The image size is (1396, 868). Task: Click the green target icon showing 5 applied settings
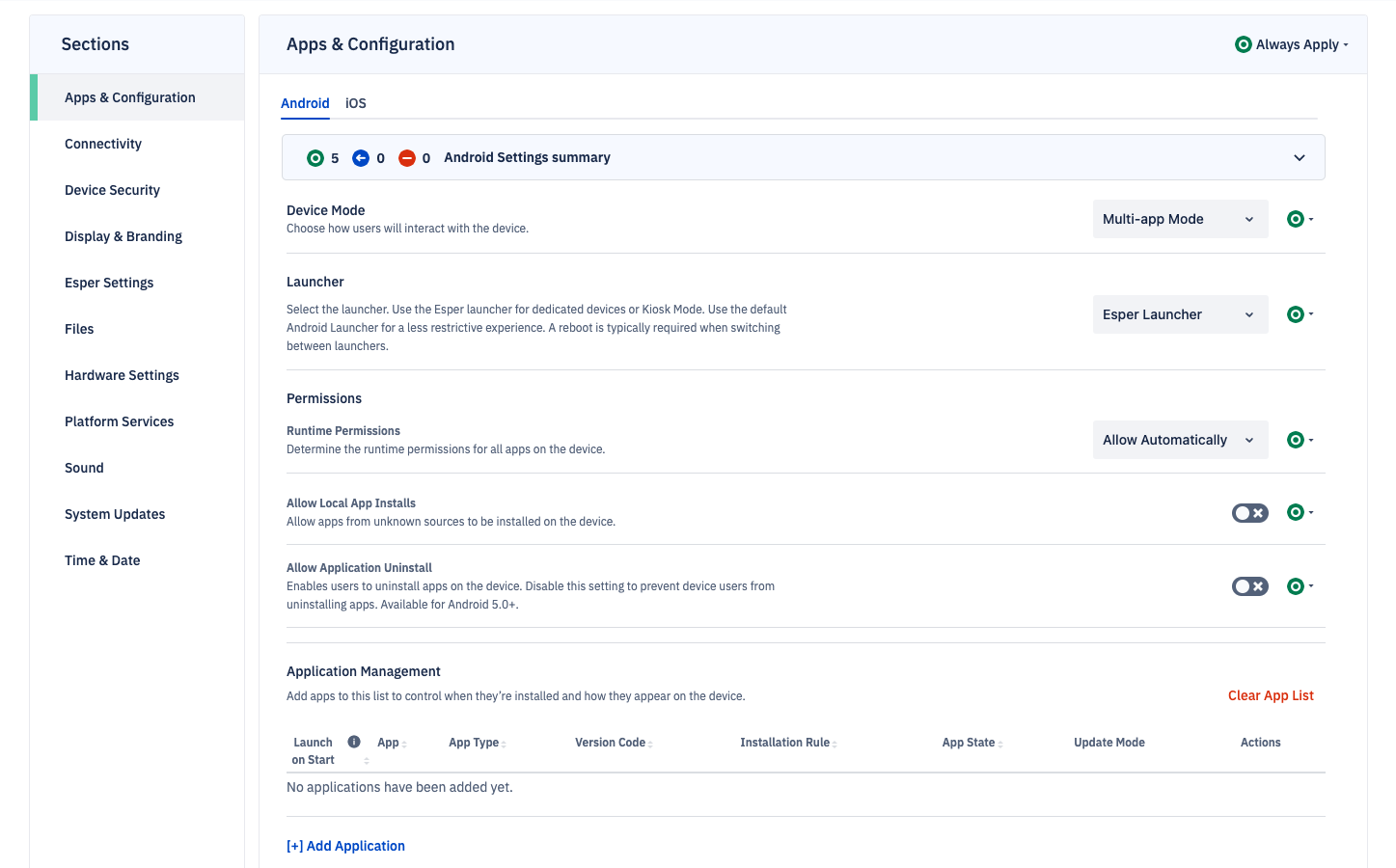coord(314,157)
